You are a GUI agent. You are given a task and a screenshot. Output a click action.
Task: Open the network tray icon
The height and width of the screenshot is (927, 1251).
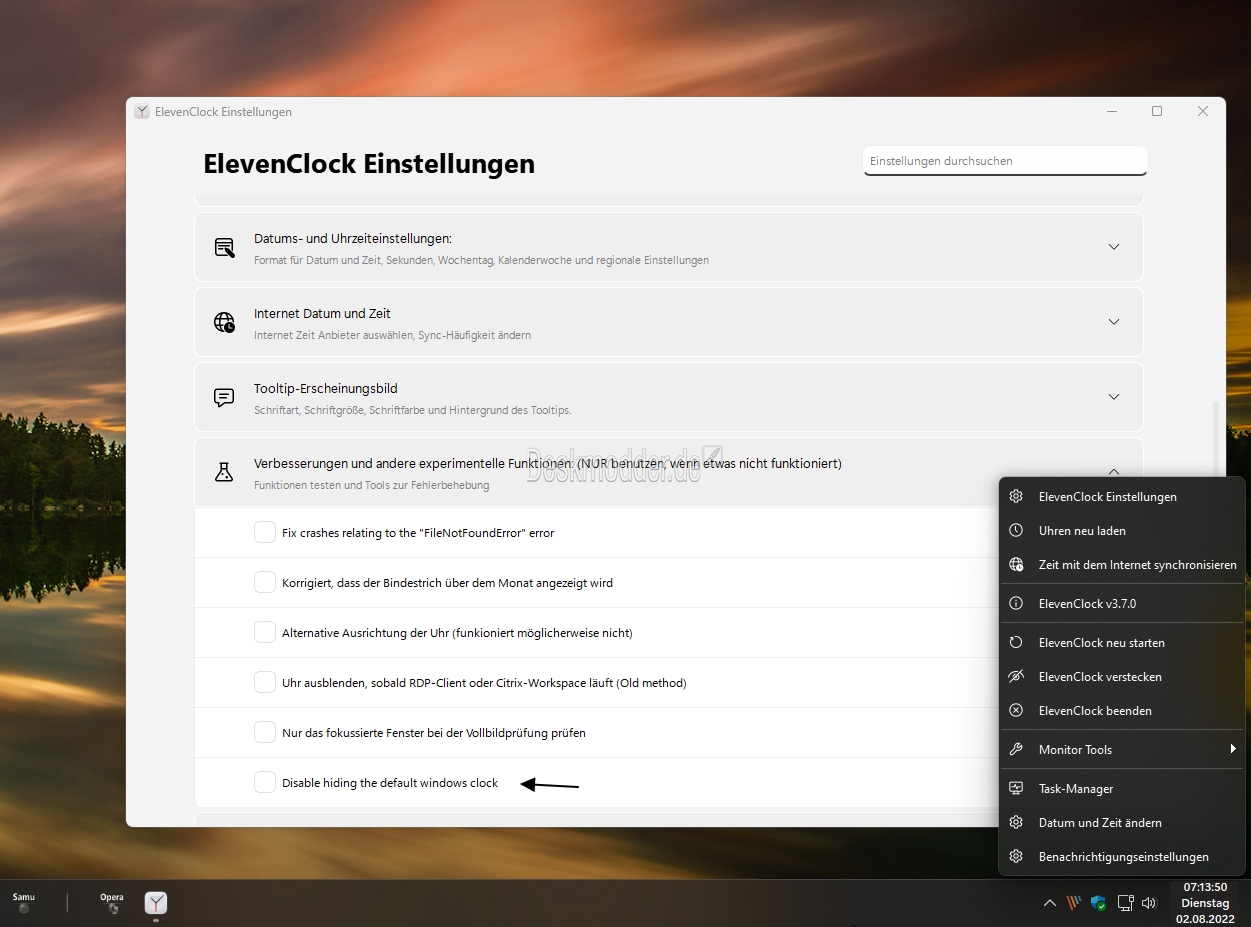[x=1124, y=903]
